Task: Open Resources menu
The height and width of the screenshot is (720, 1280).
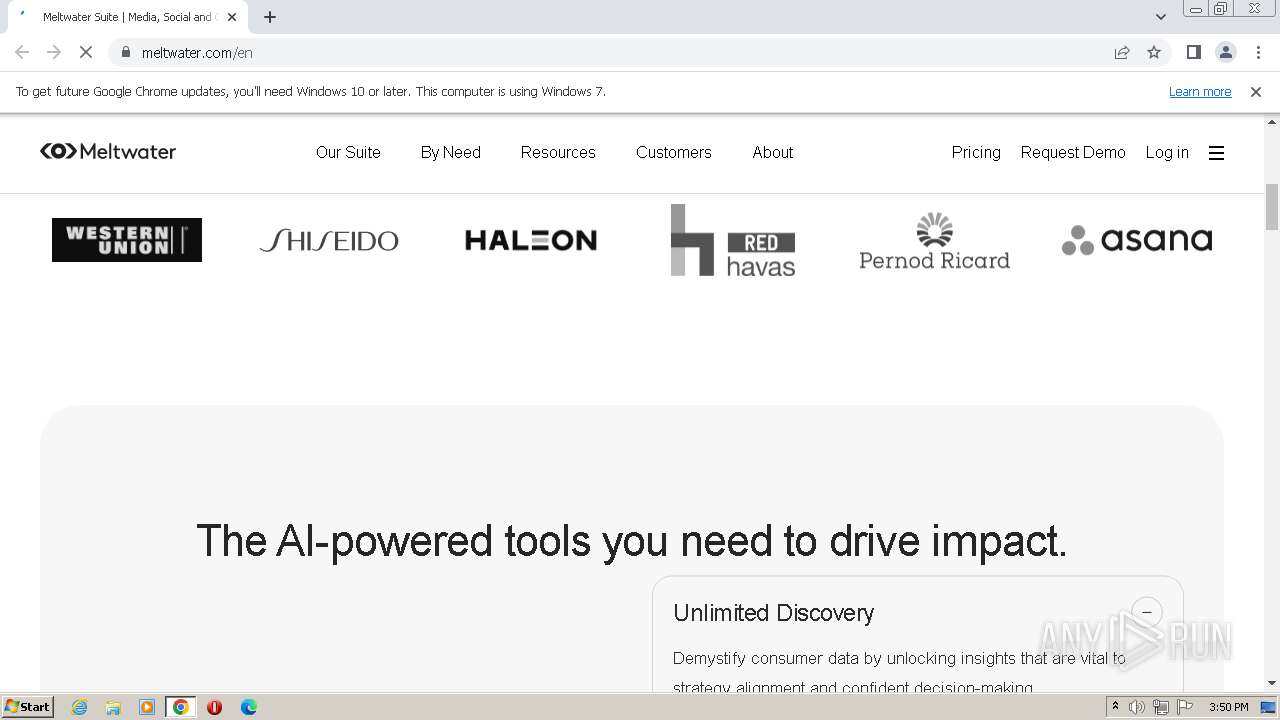Action: (558, 152)
